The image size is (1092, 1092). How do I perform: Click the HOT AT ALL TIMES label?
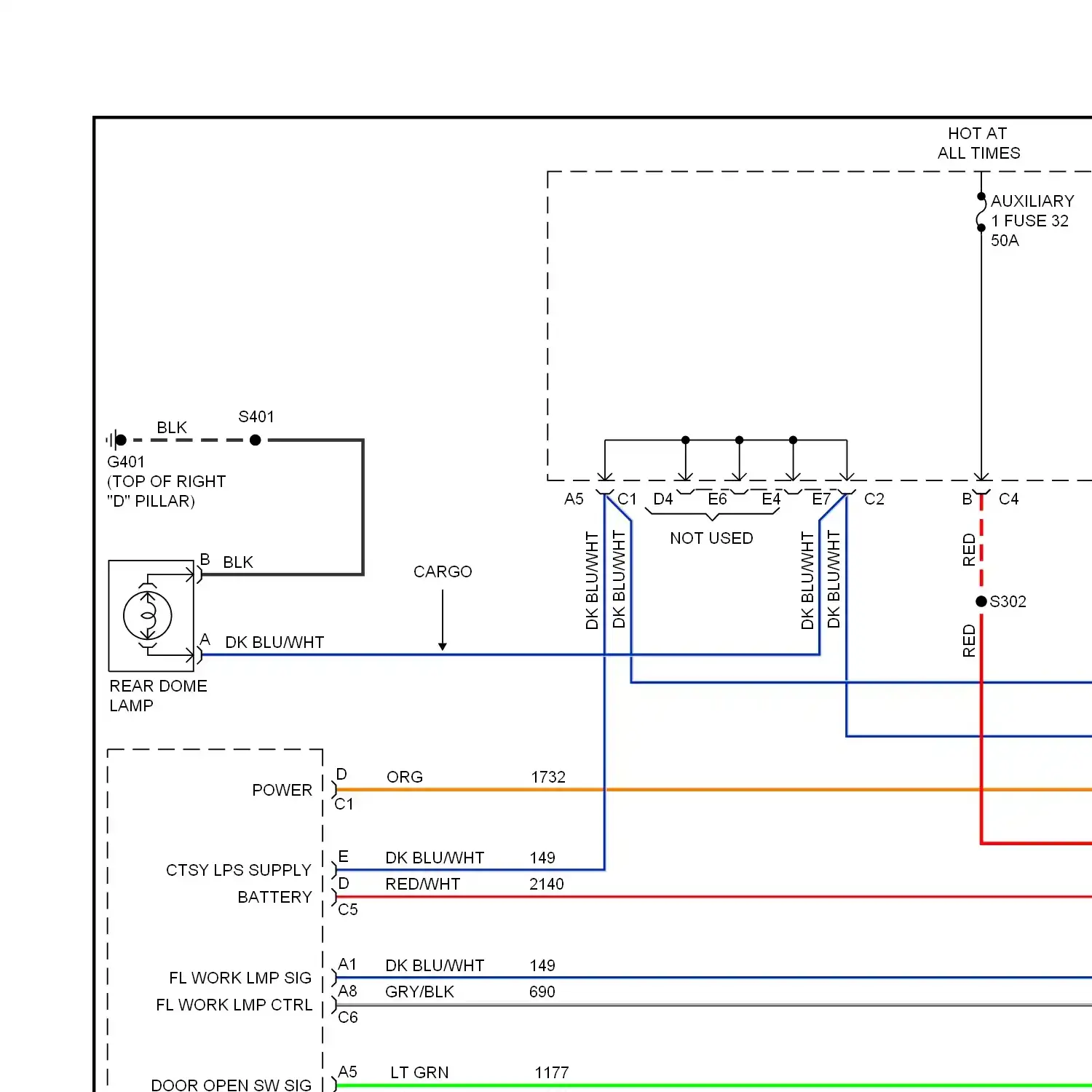(978, 143)
